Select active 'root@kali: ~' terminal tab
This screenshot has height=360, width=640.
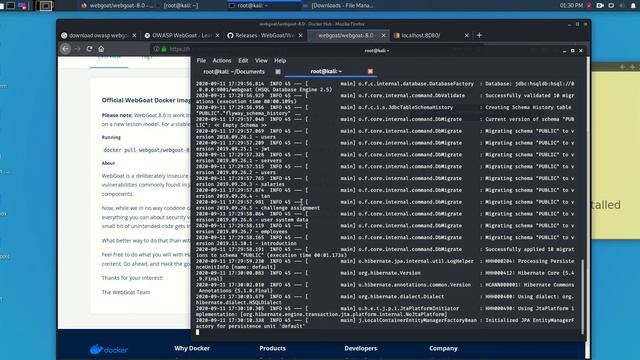click(326, 71)
